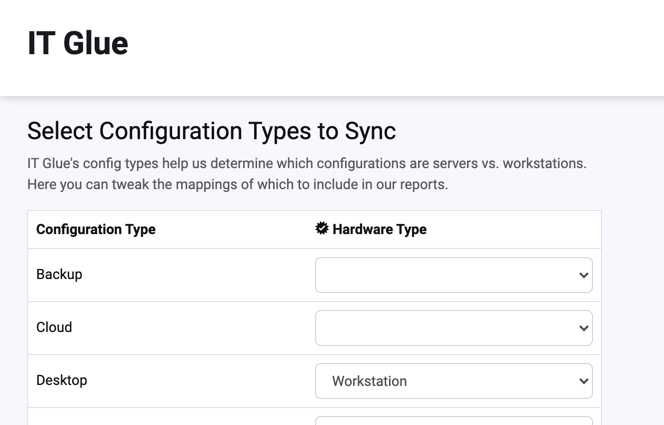The height and width of the screenshot is (425, 664).
Task: Click the Configuration Type column header
Action: point(96,229)
